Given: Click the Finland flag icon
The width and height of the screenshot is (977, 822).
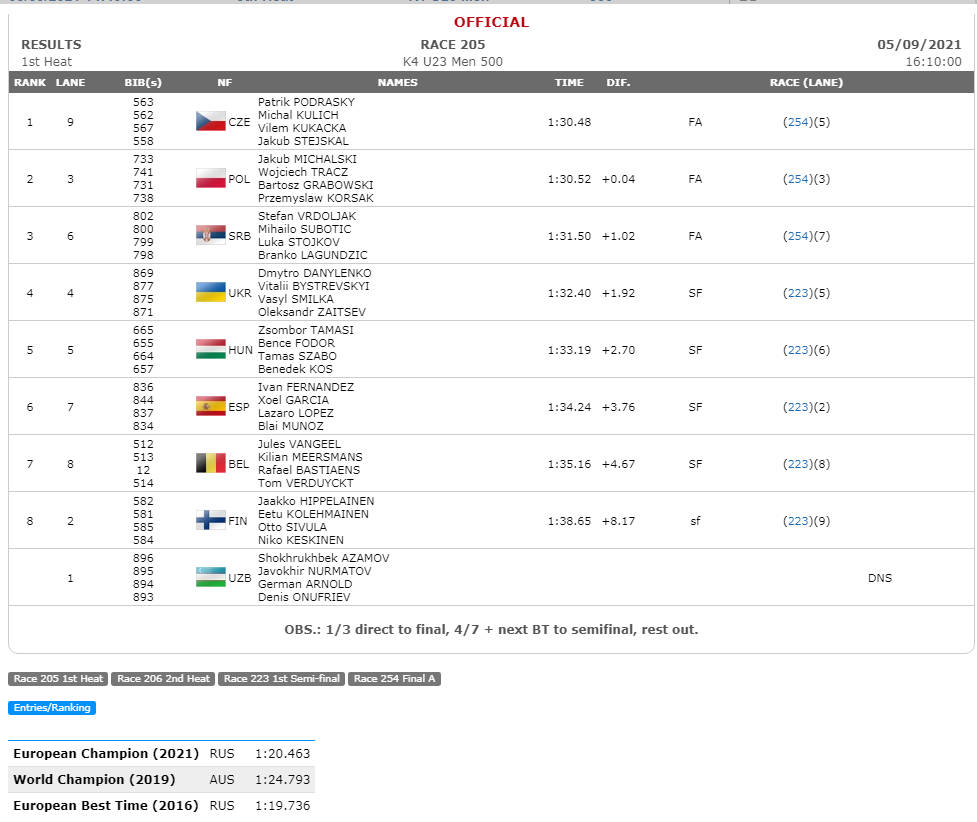Looking at the screenshot, I should 211,521.
